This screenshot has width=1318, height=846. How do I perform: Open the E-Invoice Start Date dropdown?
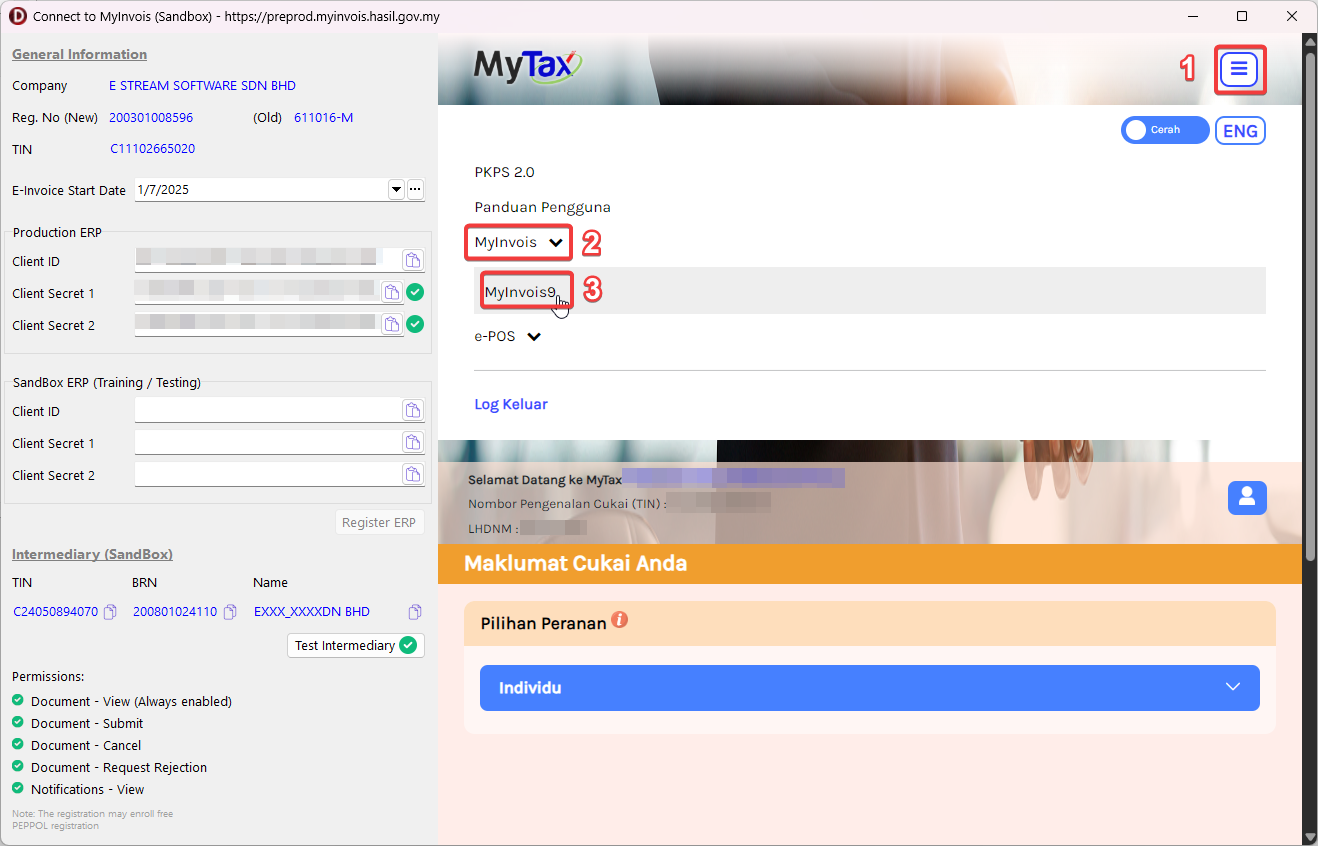tap(395, 189)
